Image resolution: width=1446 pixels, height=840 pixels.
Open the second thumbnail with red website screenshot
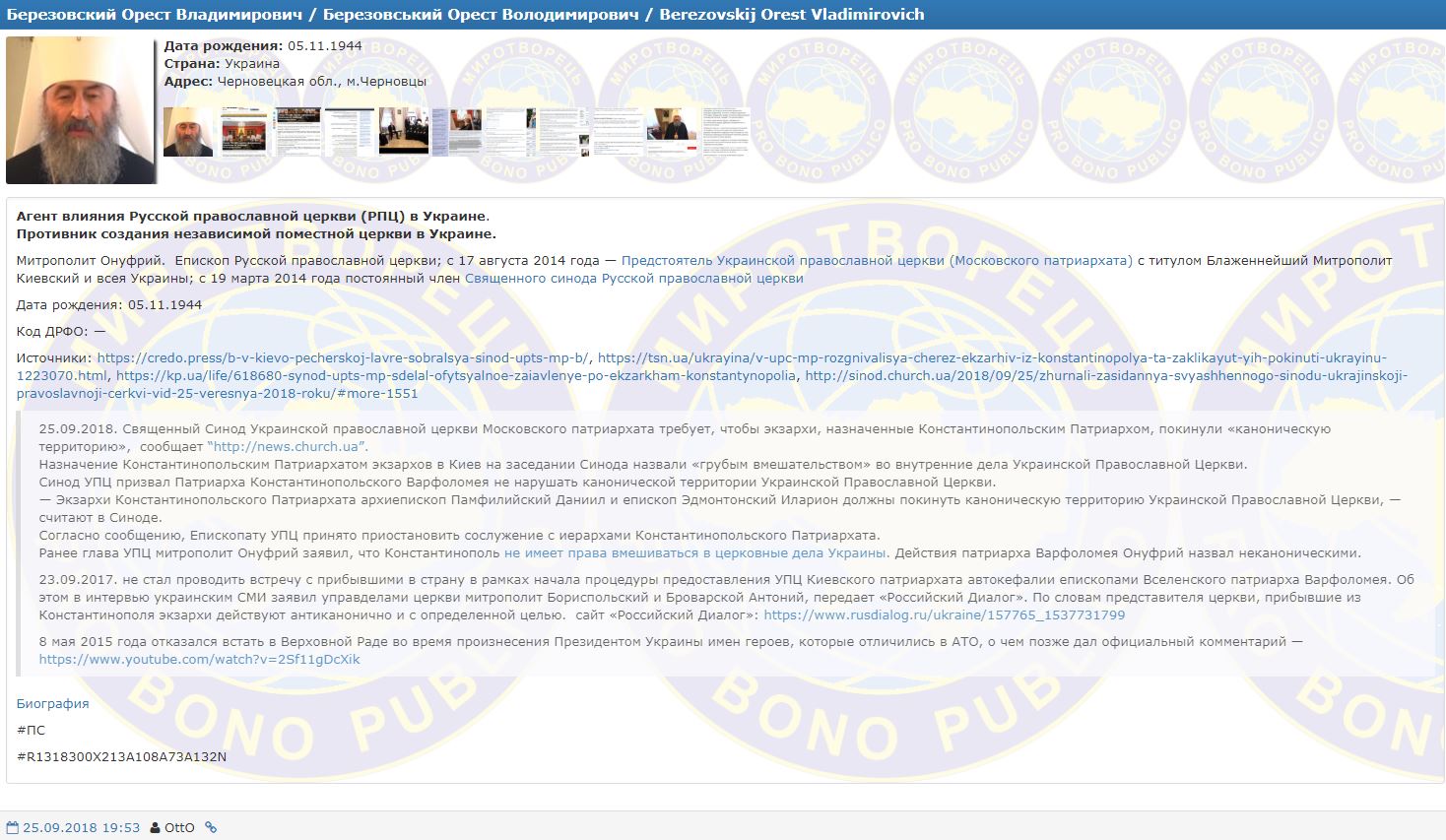click(243, 132)
